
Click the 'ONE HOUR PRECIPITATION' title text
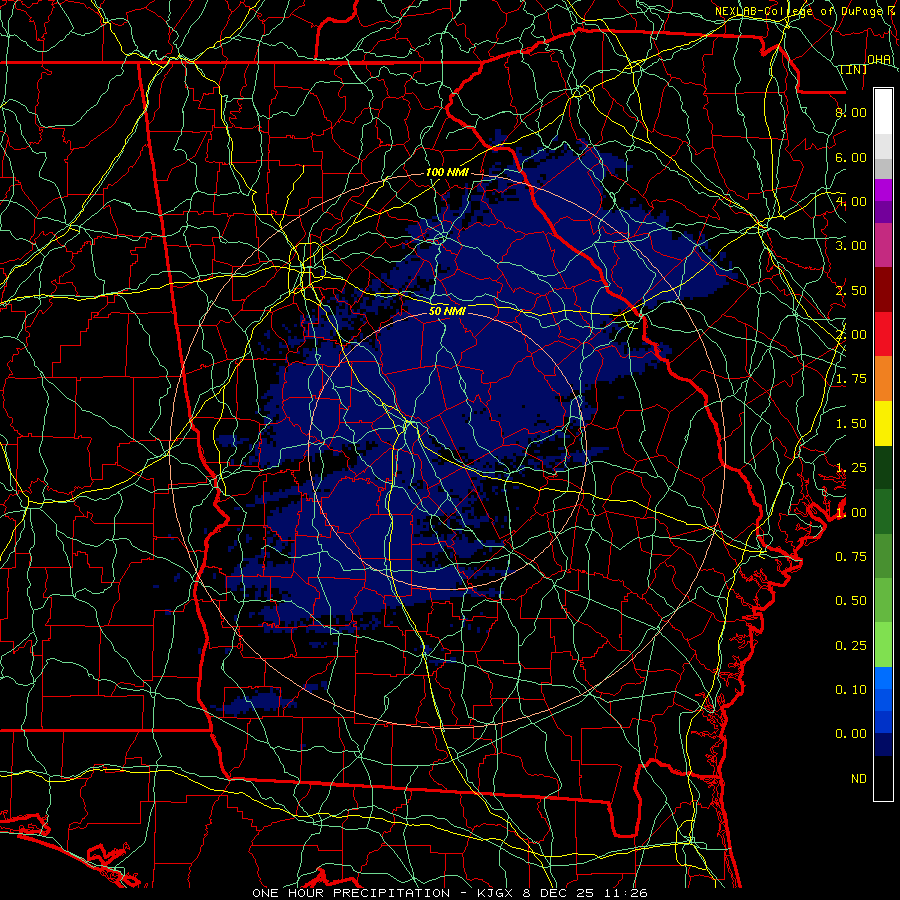(x=351, y=893)
